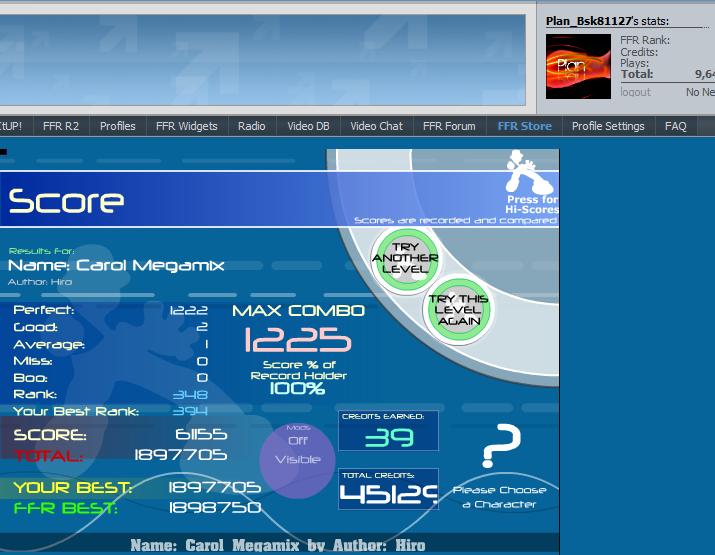This screenshot has width=715, height=555.
Task: Click the Plan_Bsk81127 username
Action: [x=589, y=21]
